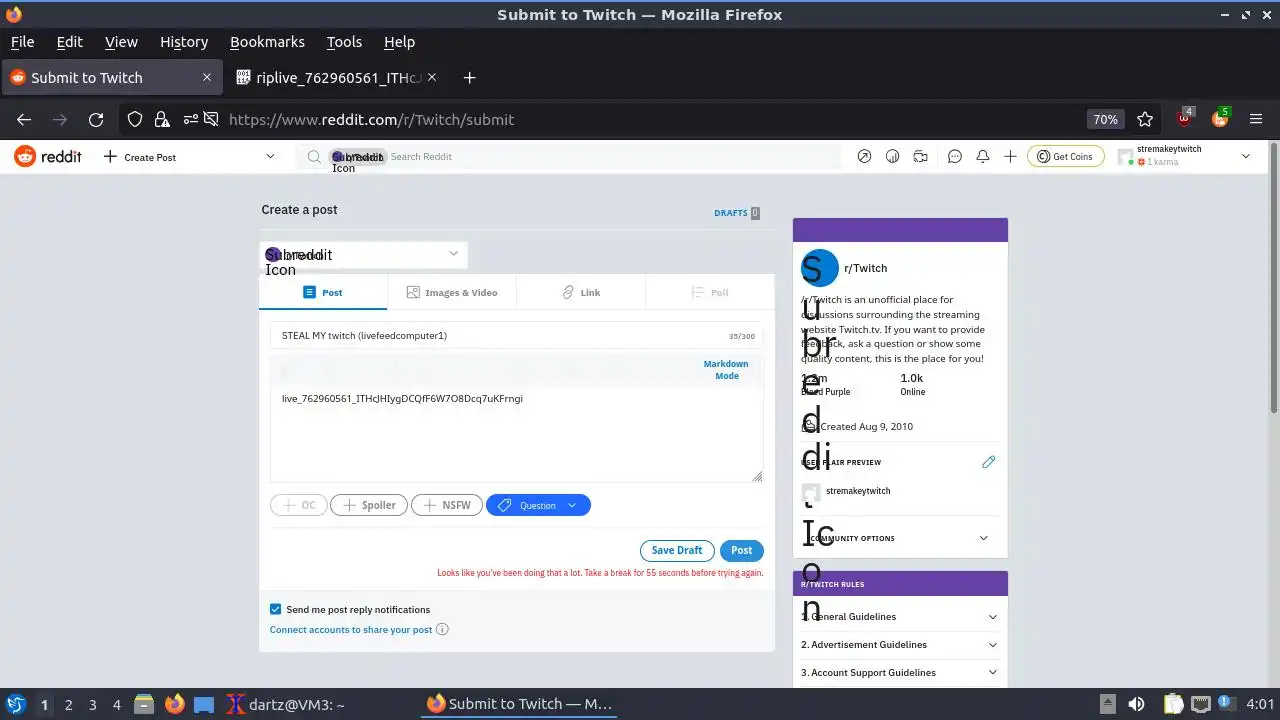Screen dimensions: 1280x720
Task: Open the Bookmarks menu
Action: click(x=267, y=42)
